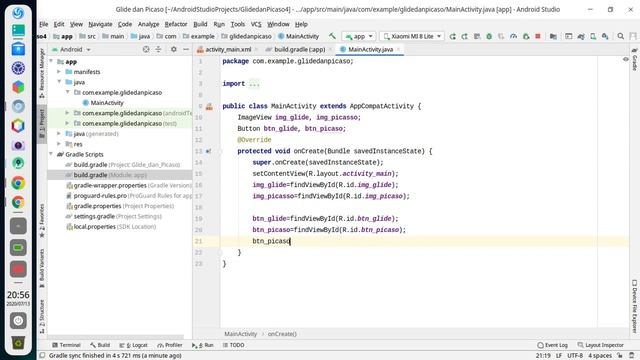640x360 pixels.
Task: Toggle the Favorites side panel
Action: [42, 221]
